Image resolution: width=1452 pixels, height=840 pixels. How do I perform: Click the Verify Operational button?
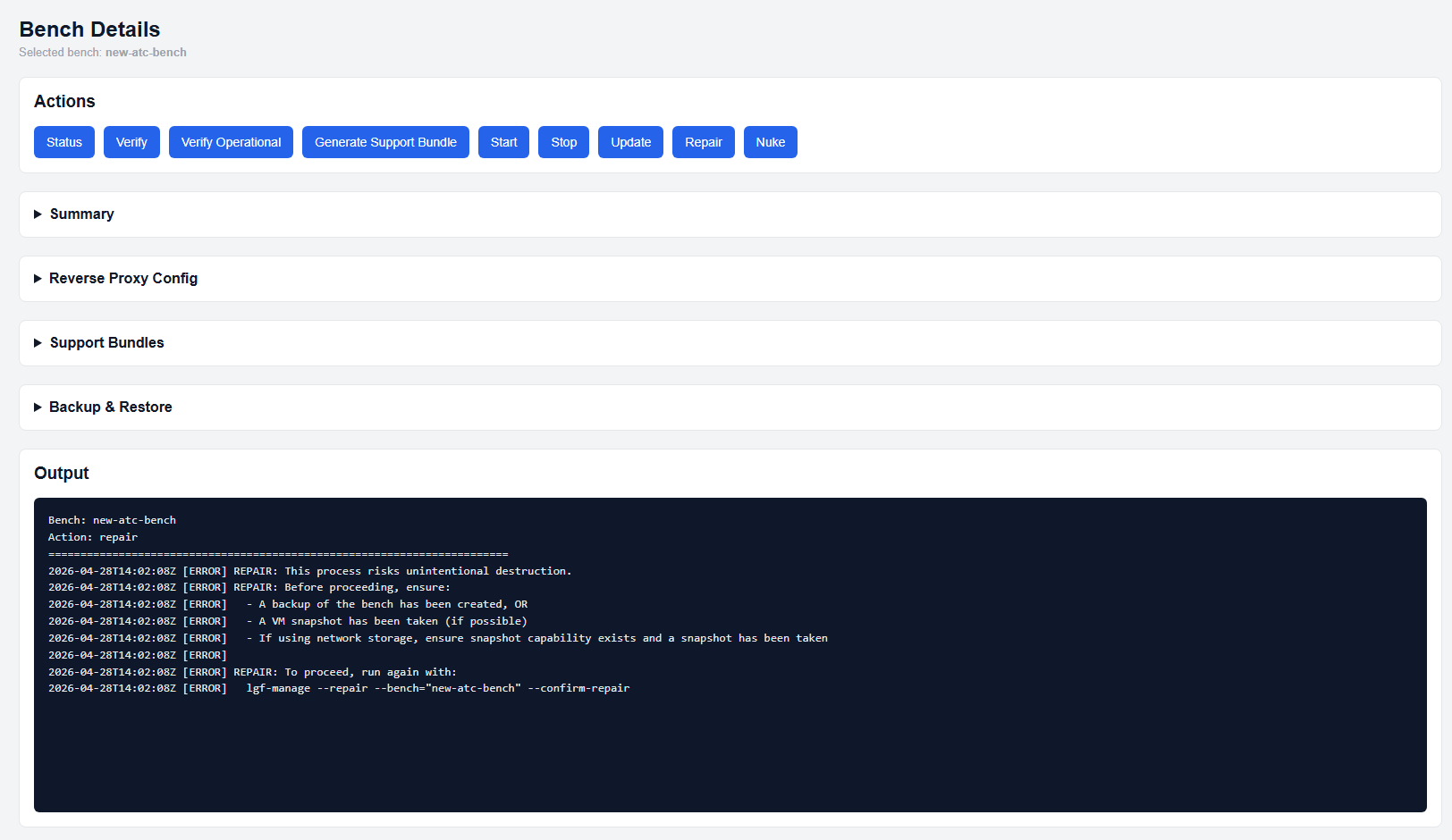coord(231,142)
